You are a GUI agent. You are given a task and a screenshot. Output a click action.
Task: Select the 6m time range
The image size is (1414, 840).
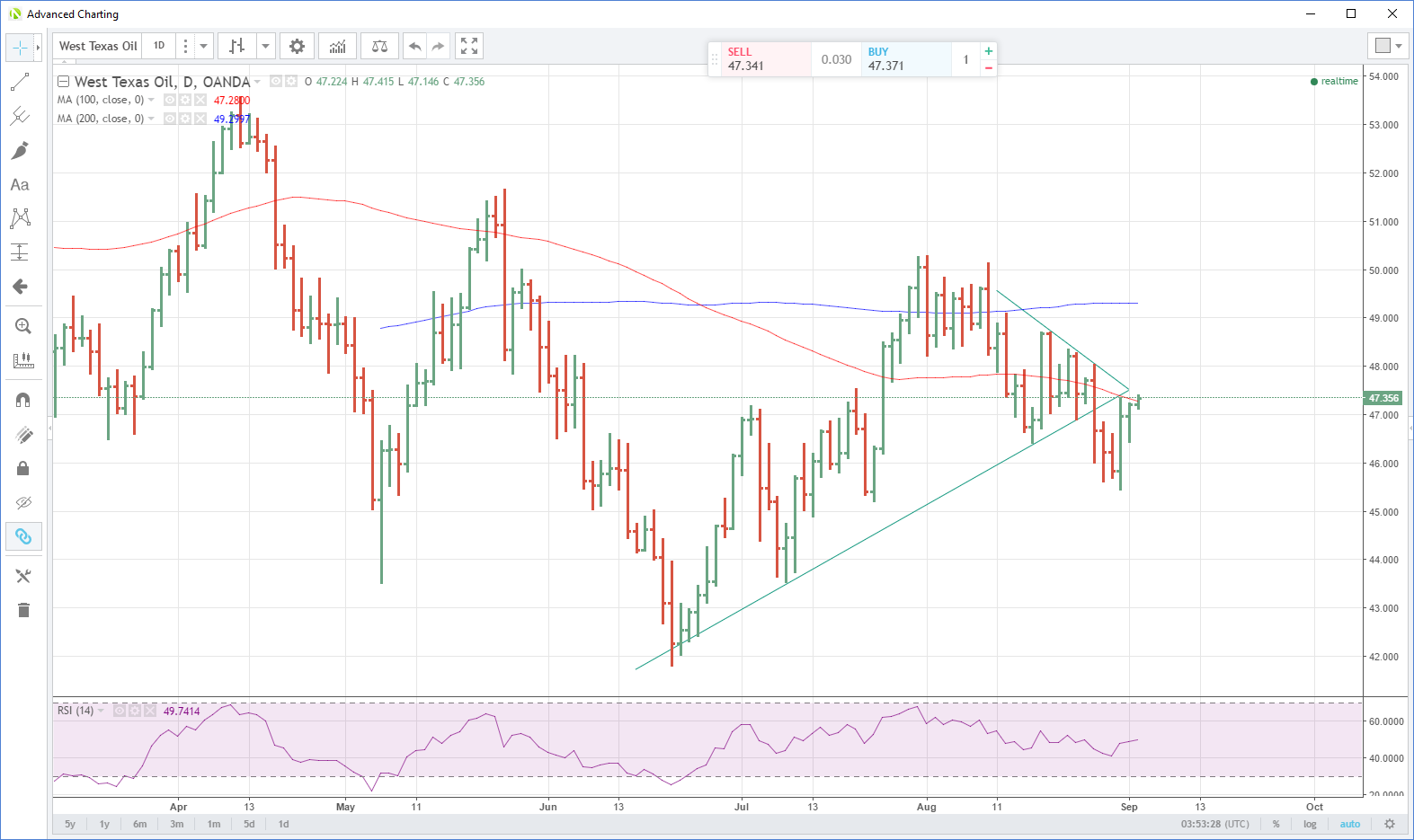pos(139,824)
